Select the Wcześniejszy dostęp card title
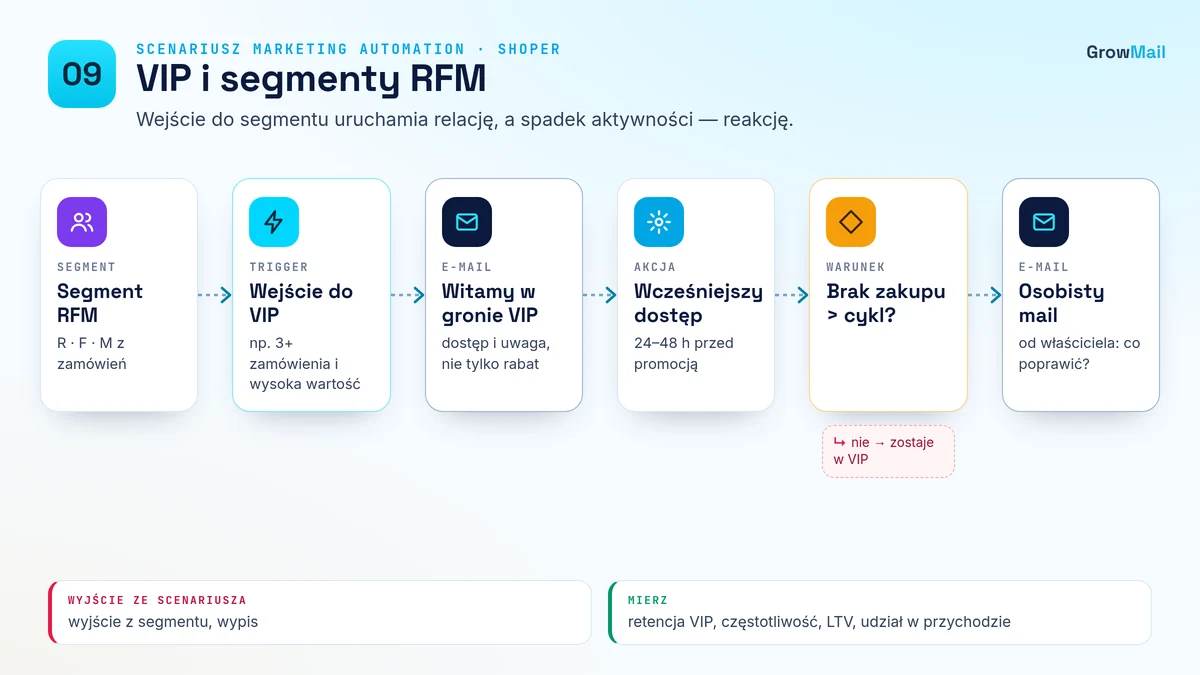 [x=698, y=303]
